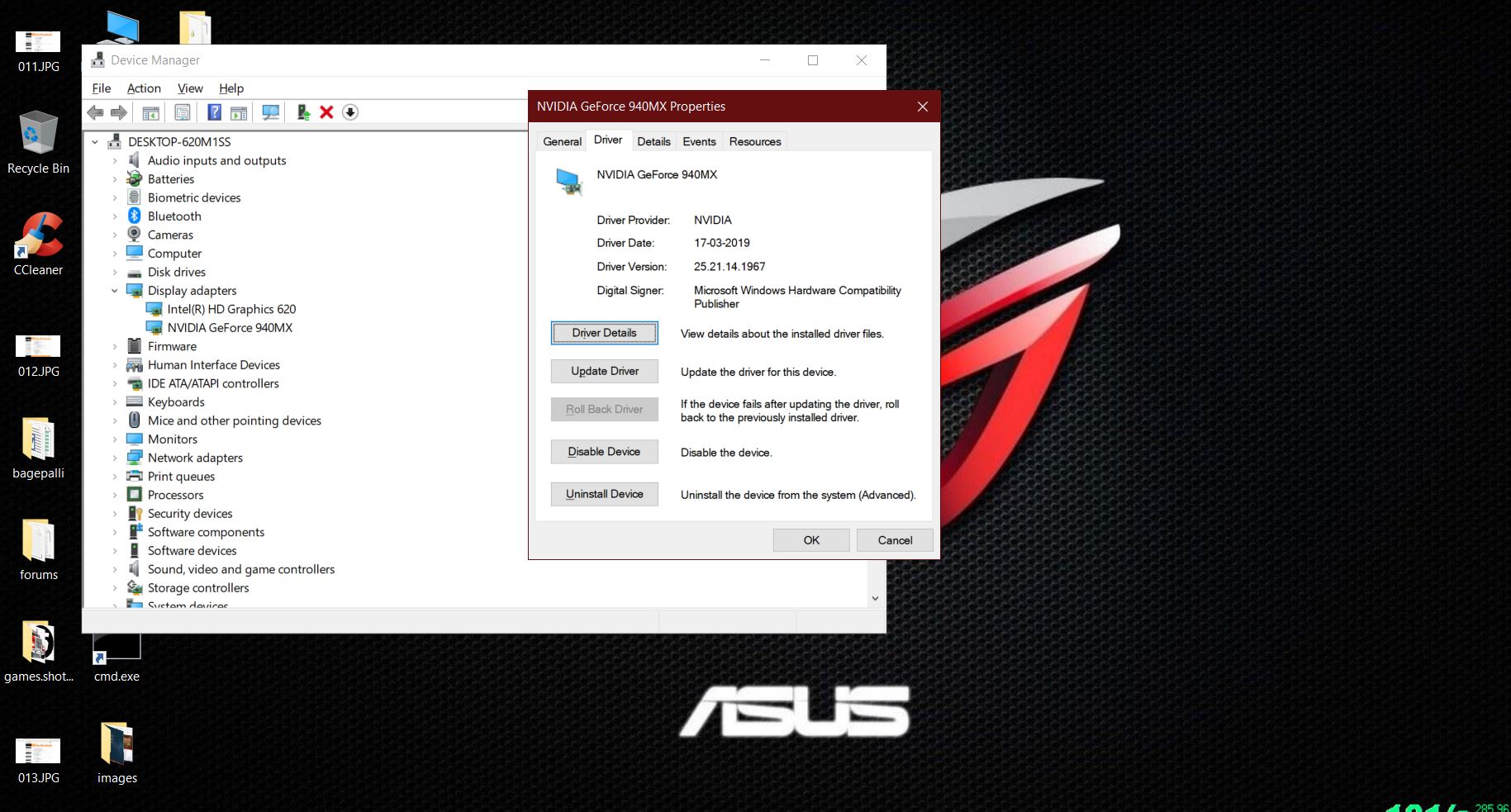The height and width of the screenshot is (812, 1511).
Task: Expand the Storage controllers category
Action: point(115,588)
